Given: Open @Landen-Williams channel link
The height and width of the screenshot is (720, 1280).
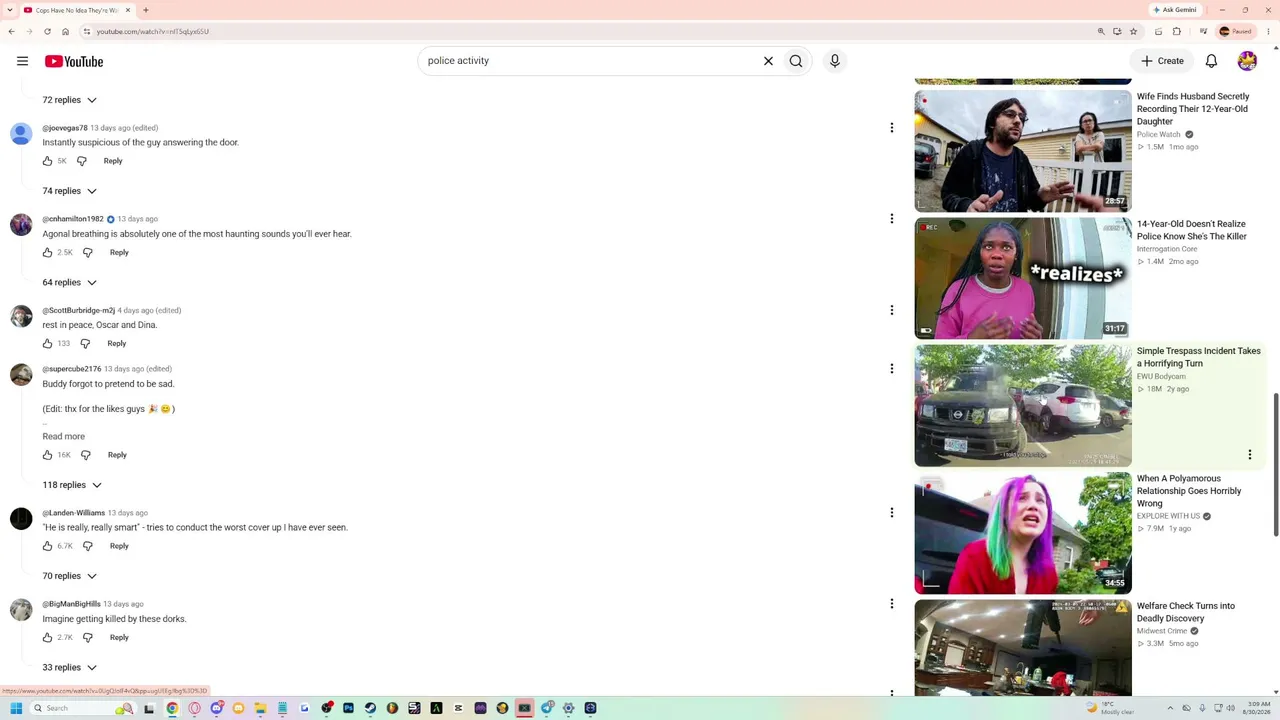Looking at the screenshot, I should (74, 513).
